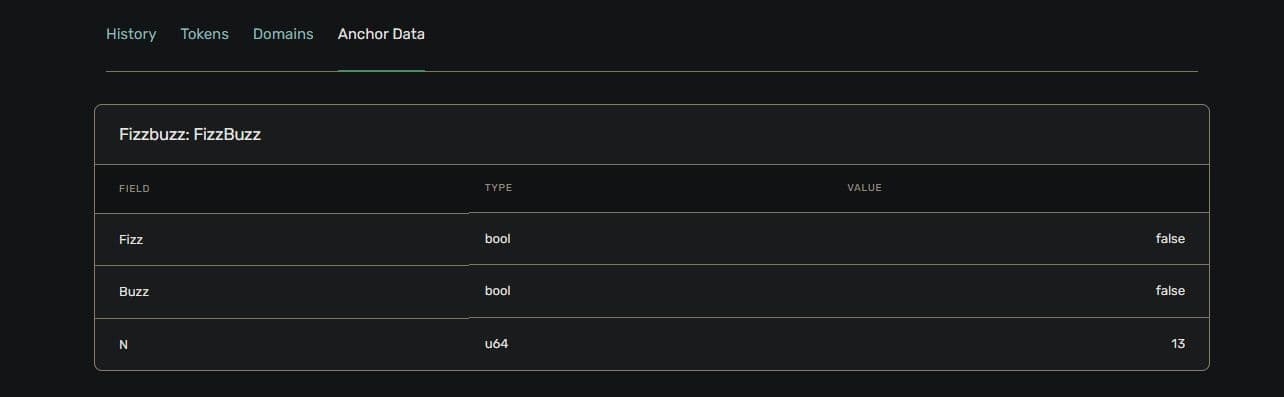Select the N field name
Screen dimensions: 1284x397
[124, 344]
